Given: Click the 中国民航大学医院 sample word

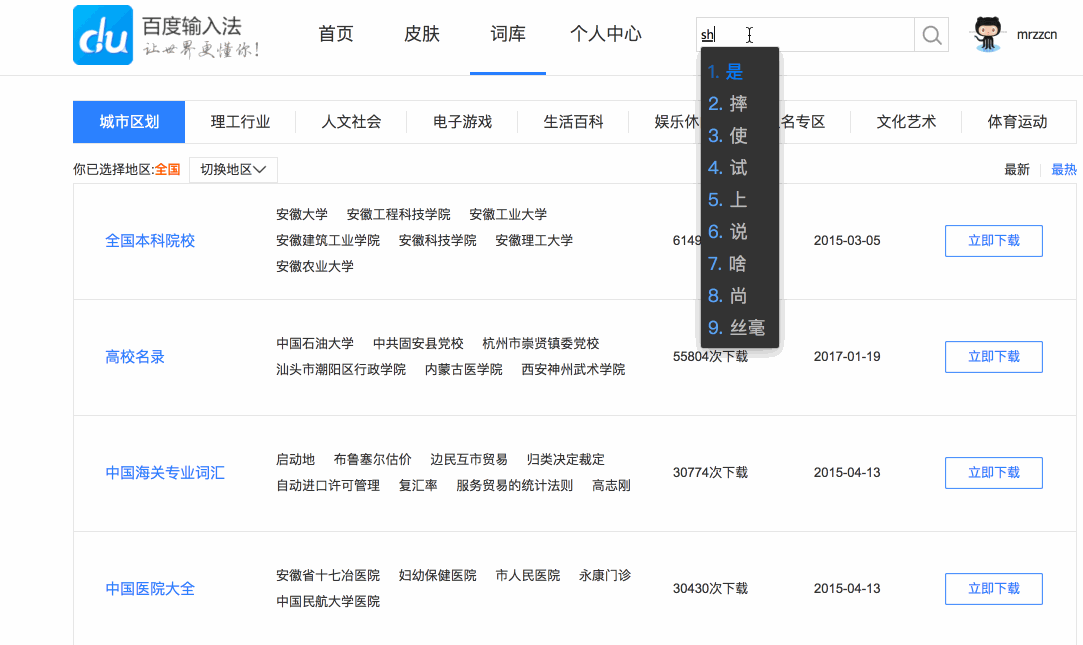Looking at the screenshot, I should pyautogui.click(x=328, y=601).
